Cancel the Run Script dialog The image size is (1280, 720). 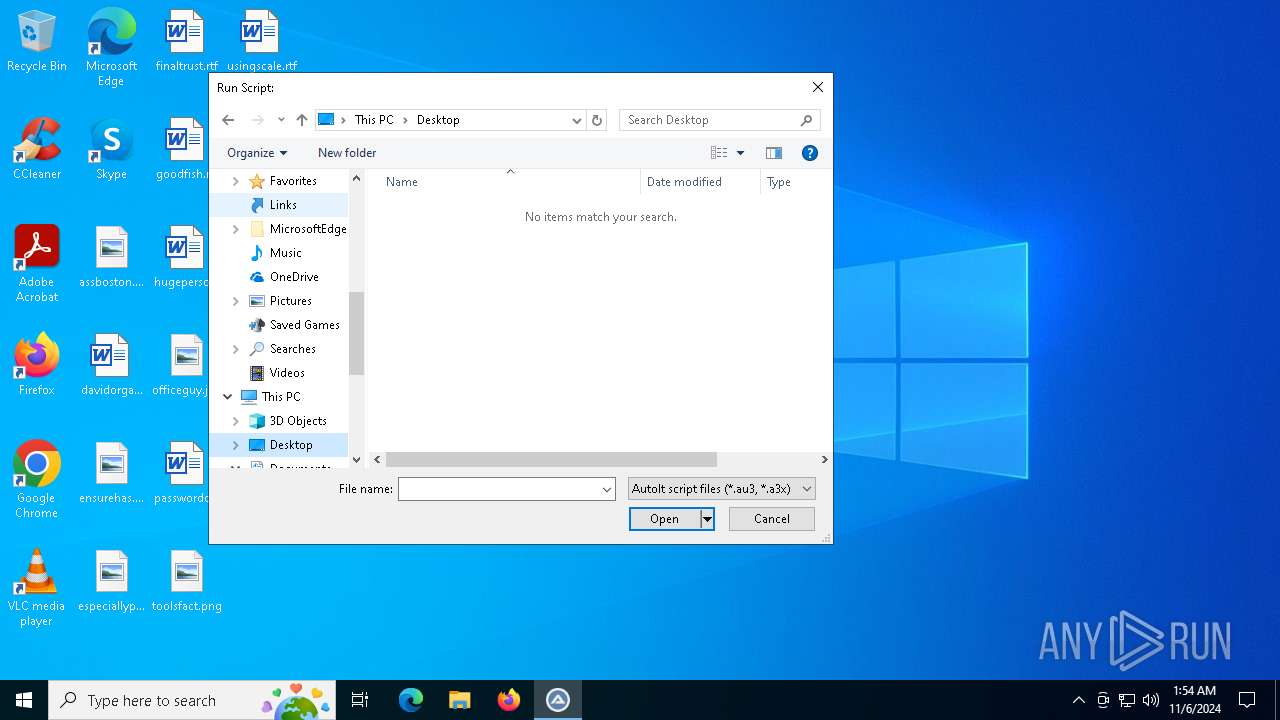click(x=772, y=519)
